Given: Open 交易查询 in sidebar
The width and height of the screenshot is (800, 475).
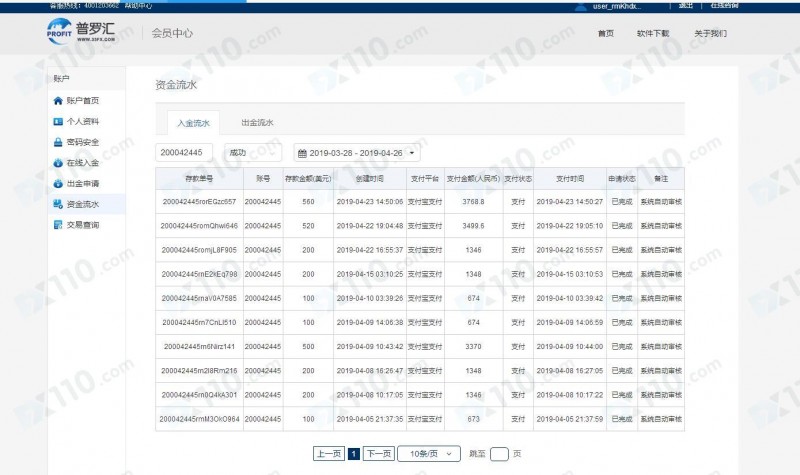Looking at the screenshot, I should pos(83,225).
